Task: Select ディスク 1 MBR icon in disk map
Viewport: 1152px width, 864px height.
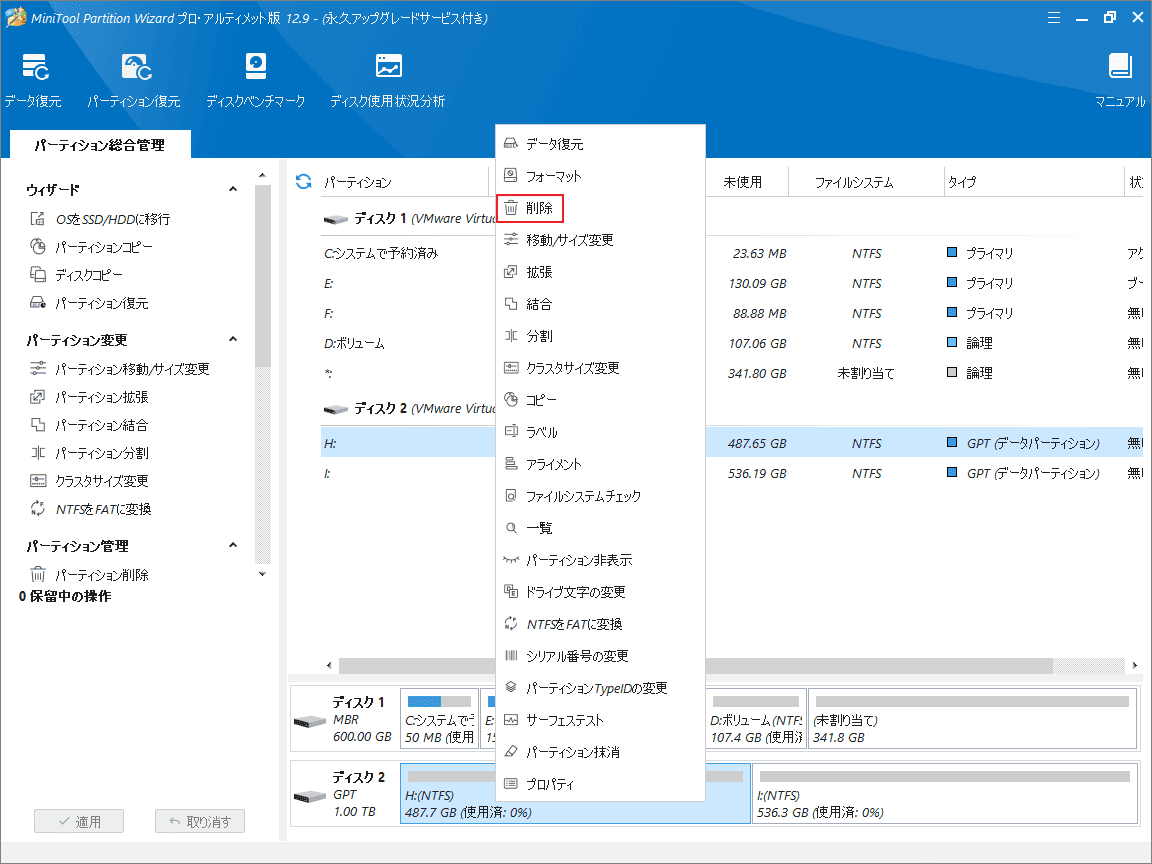Action: point(309,721)
